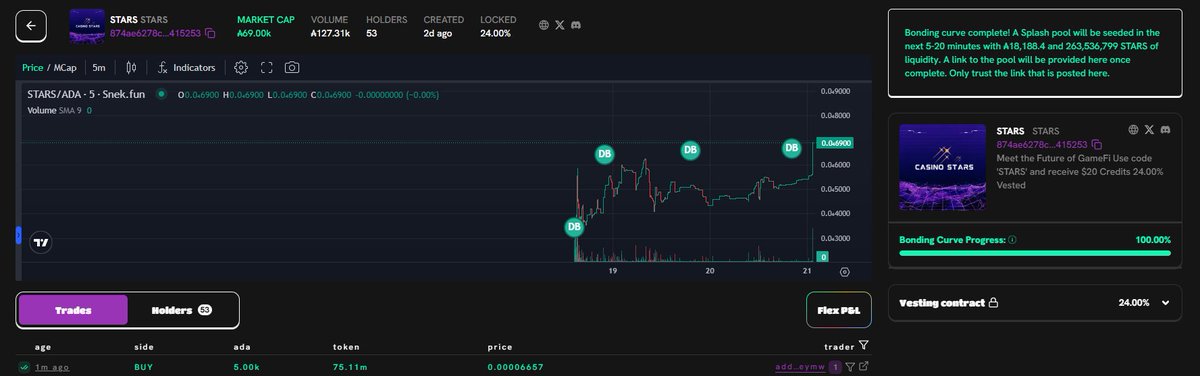Click the BUY side cell

[143, 368]
